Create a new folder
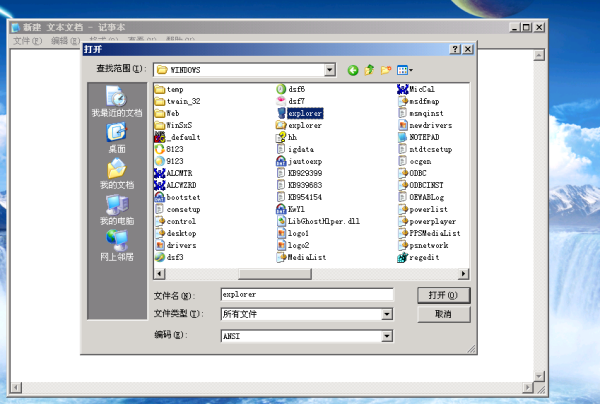Screen dimensions: 600x404 pos(385,70)
